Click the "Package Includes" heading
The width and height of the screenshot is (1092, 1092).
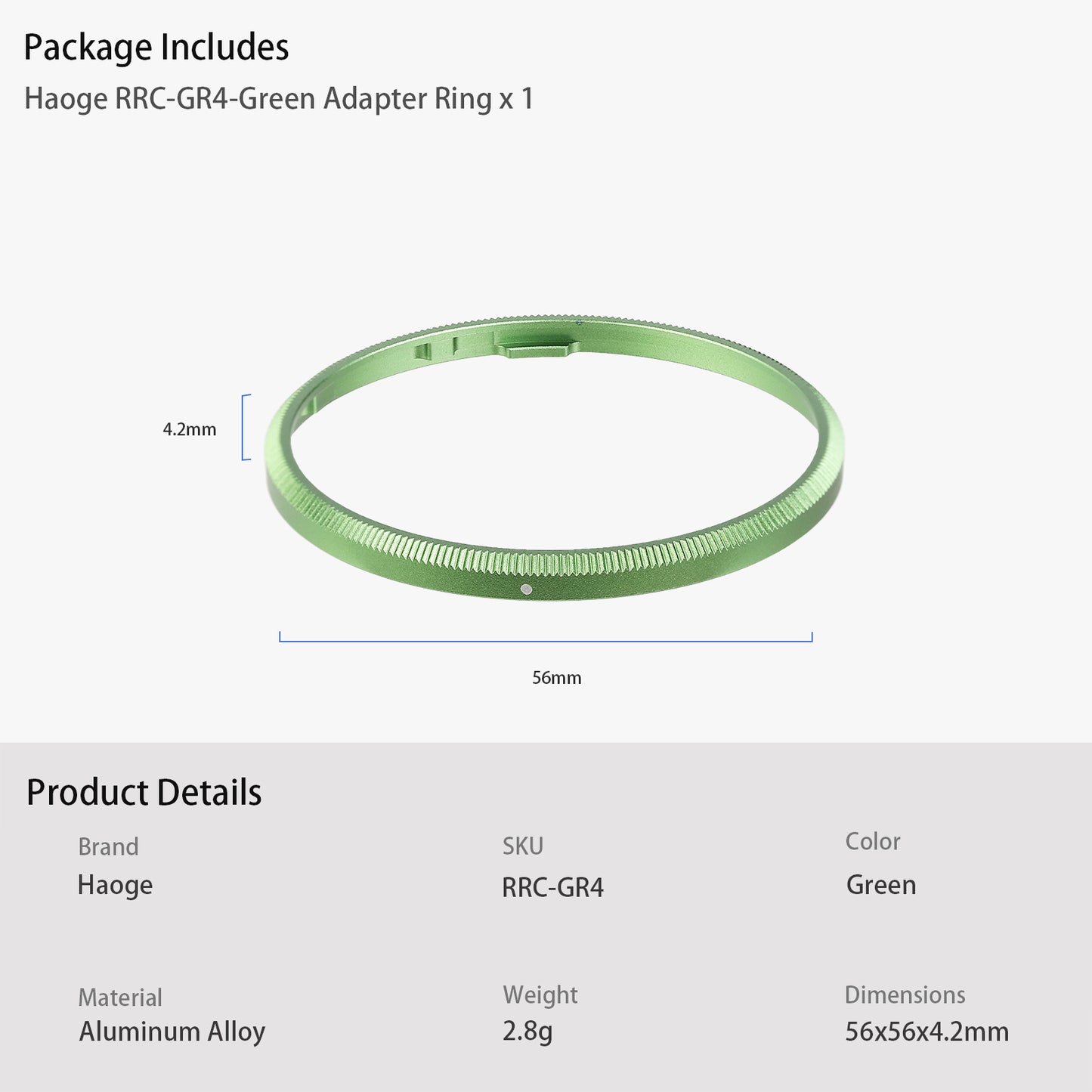click(156, 48)
